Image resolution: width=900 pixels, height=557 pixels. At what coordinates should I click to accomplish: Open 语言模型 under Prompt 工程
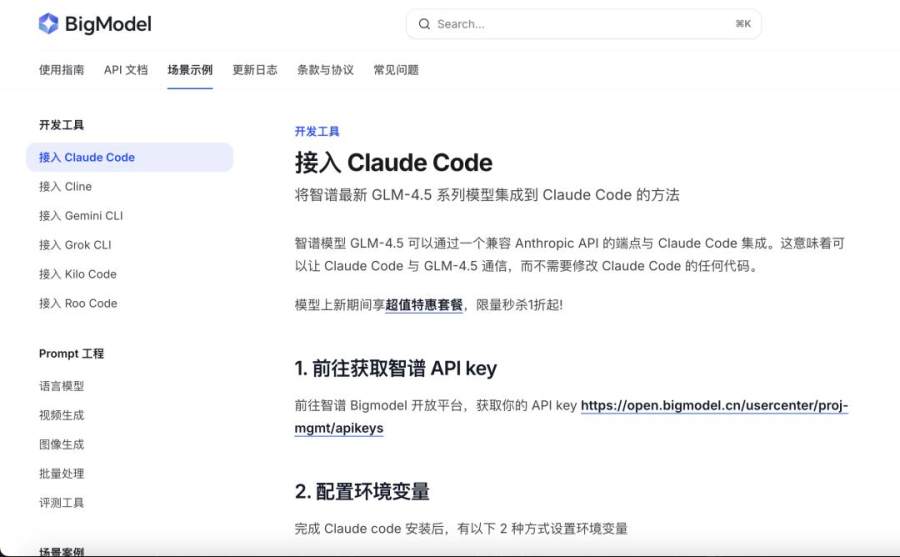[x=61, y=386]
